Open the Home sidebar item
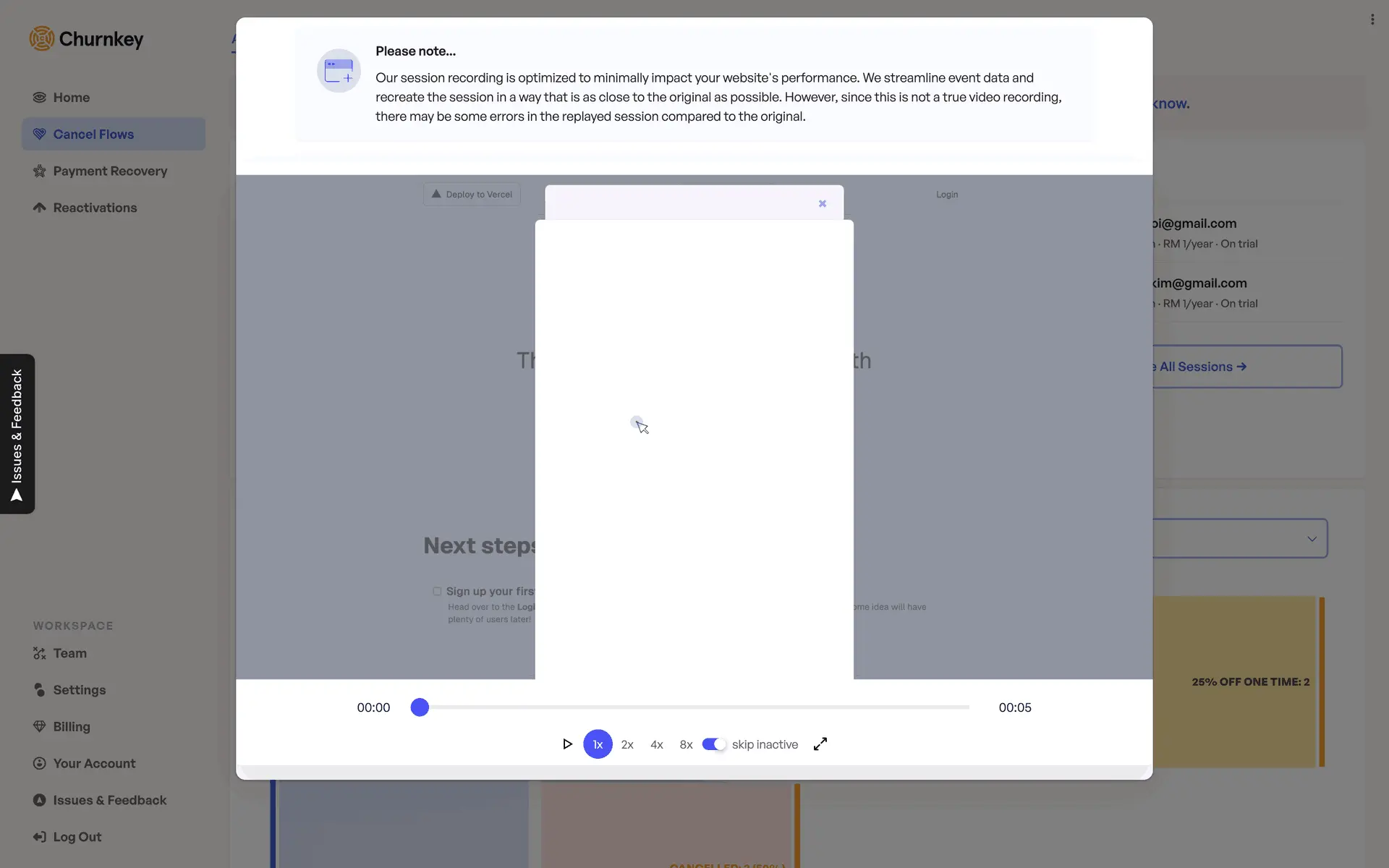1389x868 pixels. [x=71, y=98]
